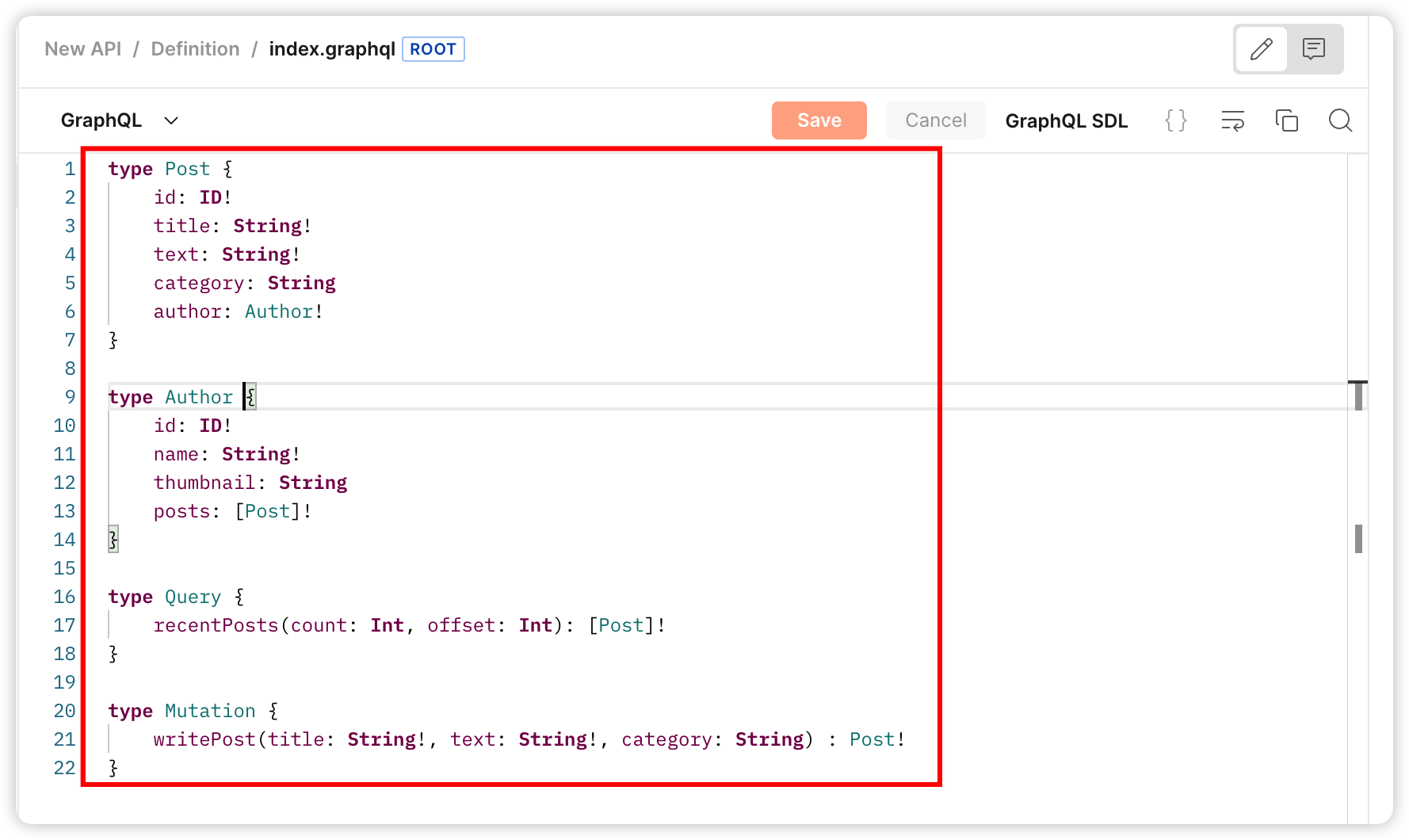The height and width of the screenshot is (840, 1409).
Task: Click the Save button
Action: pyautogui.click(x=819, y=120)
